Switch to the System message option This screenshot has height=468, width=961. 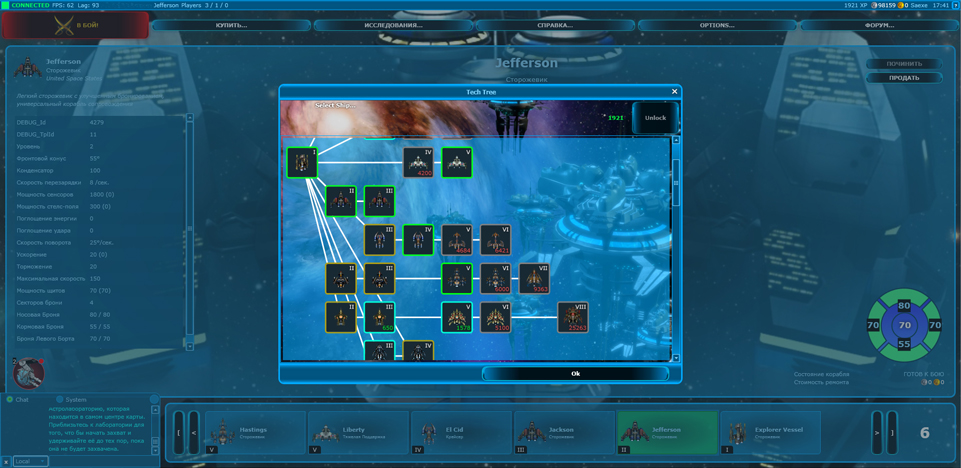click(60, 399)
